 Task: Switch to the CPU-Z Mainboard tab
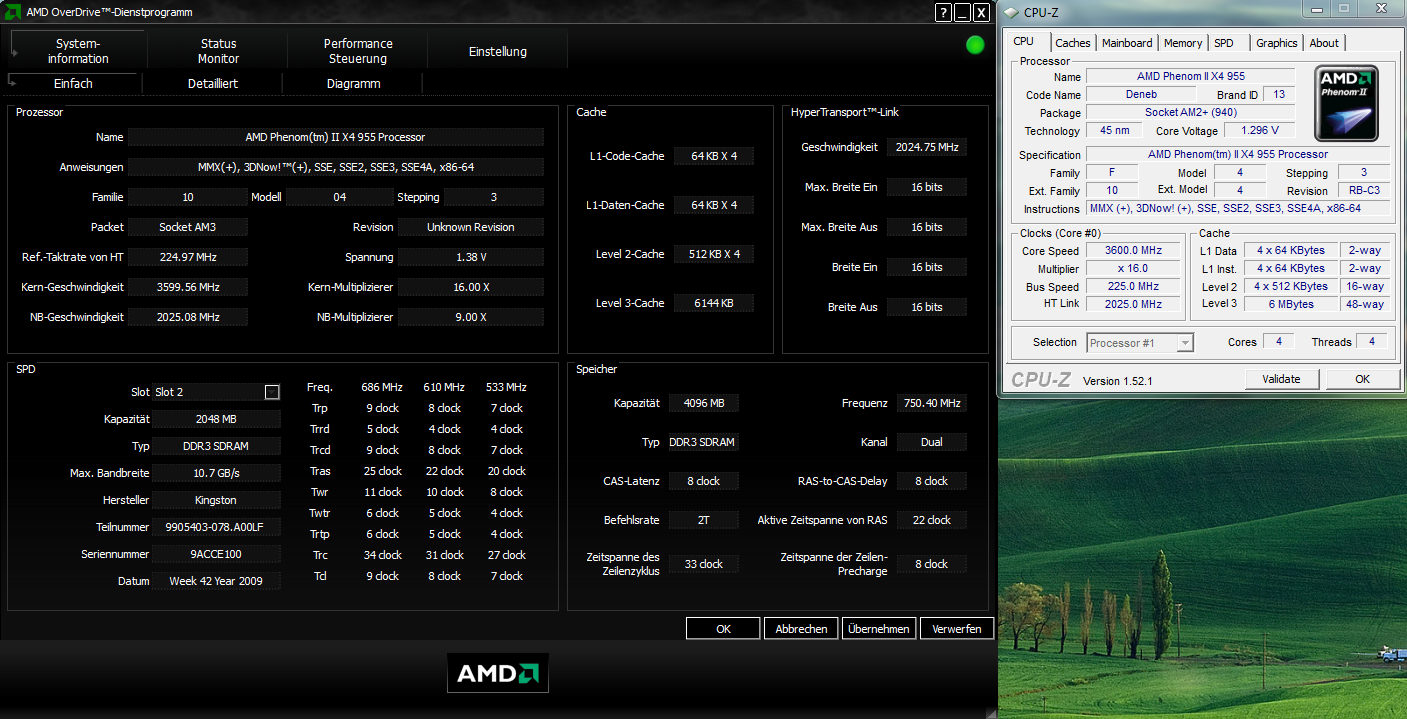[x=1127, y=43]
